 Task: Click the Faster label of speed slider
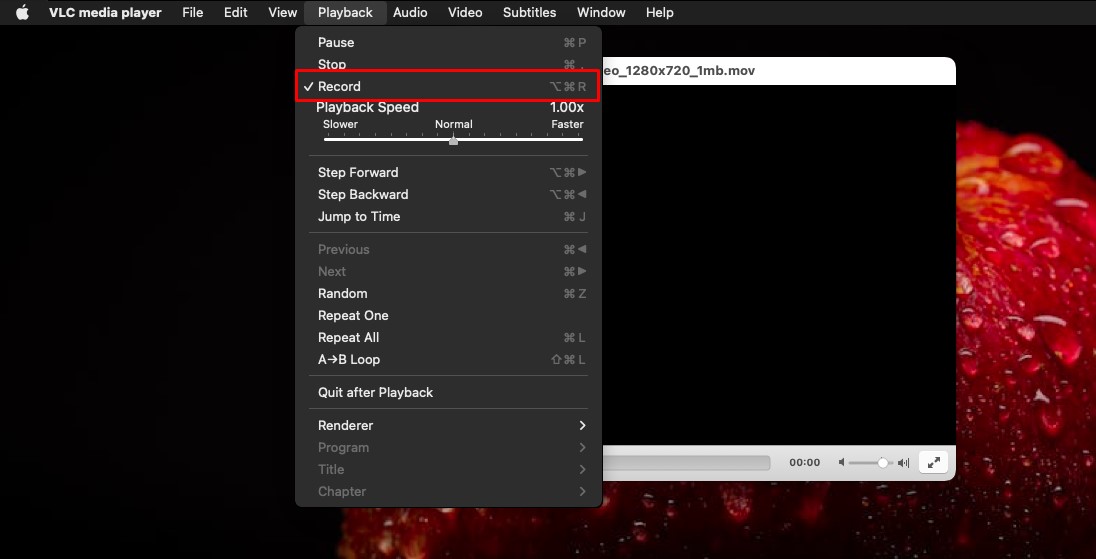point(567,124)
